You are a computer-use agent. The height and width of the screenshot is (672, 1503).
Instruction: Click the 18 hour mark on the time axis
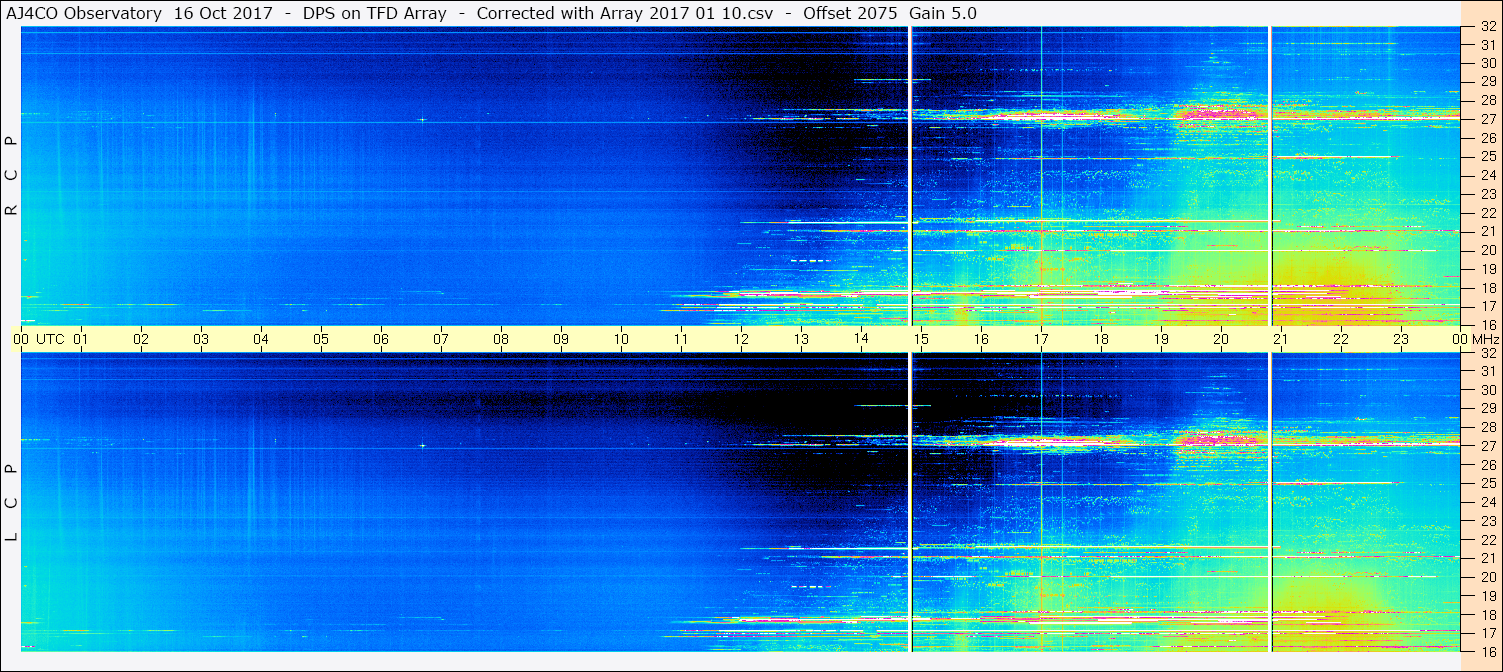point(1101,339)
